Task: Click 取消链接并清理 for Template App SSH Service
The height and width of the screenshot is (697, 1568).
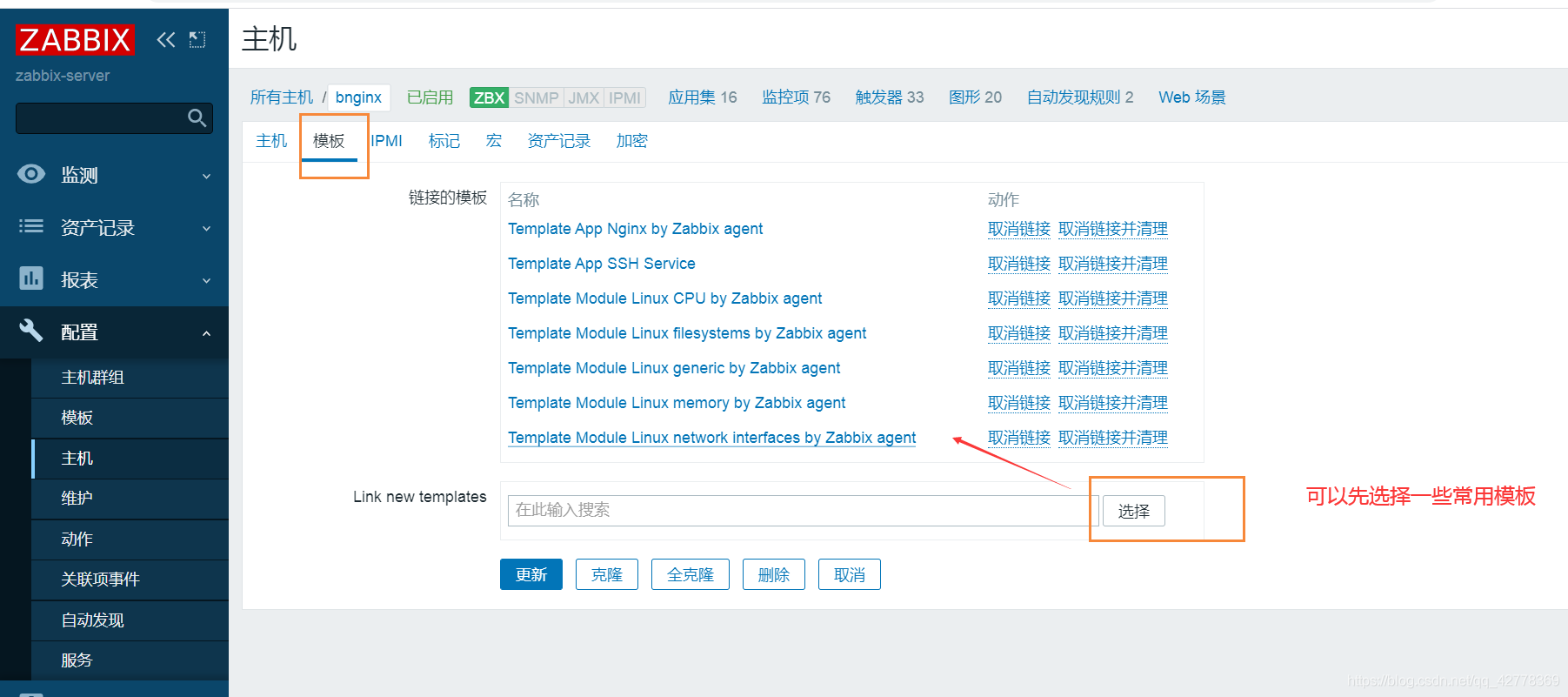Action: pyautogui.click(x=1113, y=264)
